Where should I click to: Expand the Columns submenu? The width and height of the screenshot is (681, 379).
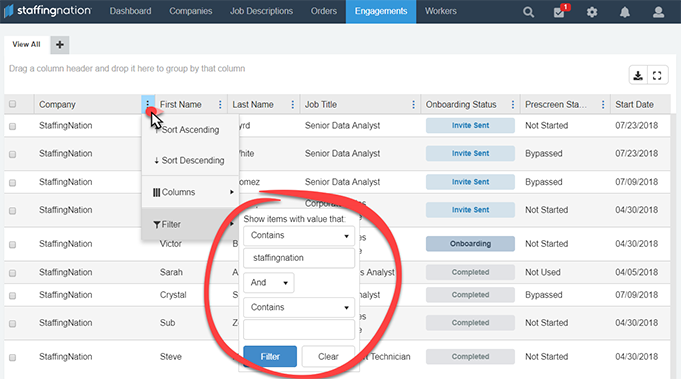(x=190, y=192)
